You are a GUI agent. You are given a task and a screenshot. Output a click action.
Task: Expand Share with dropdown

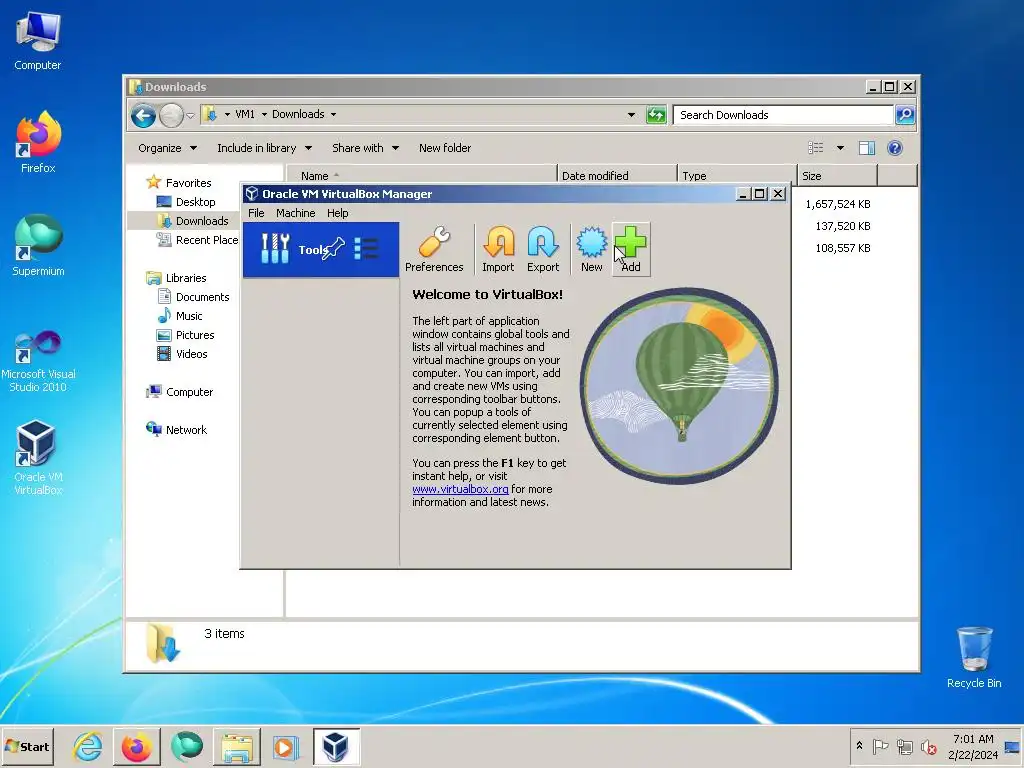tap(365, 148)
